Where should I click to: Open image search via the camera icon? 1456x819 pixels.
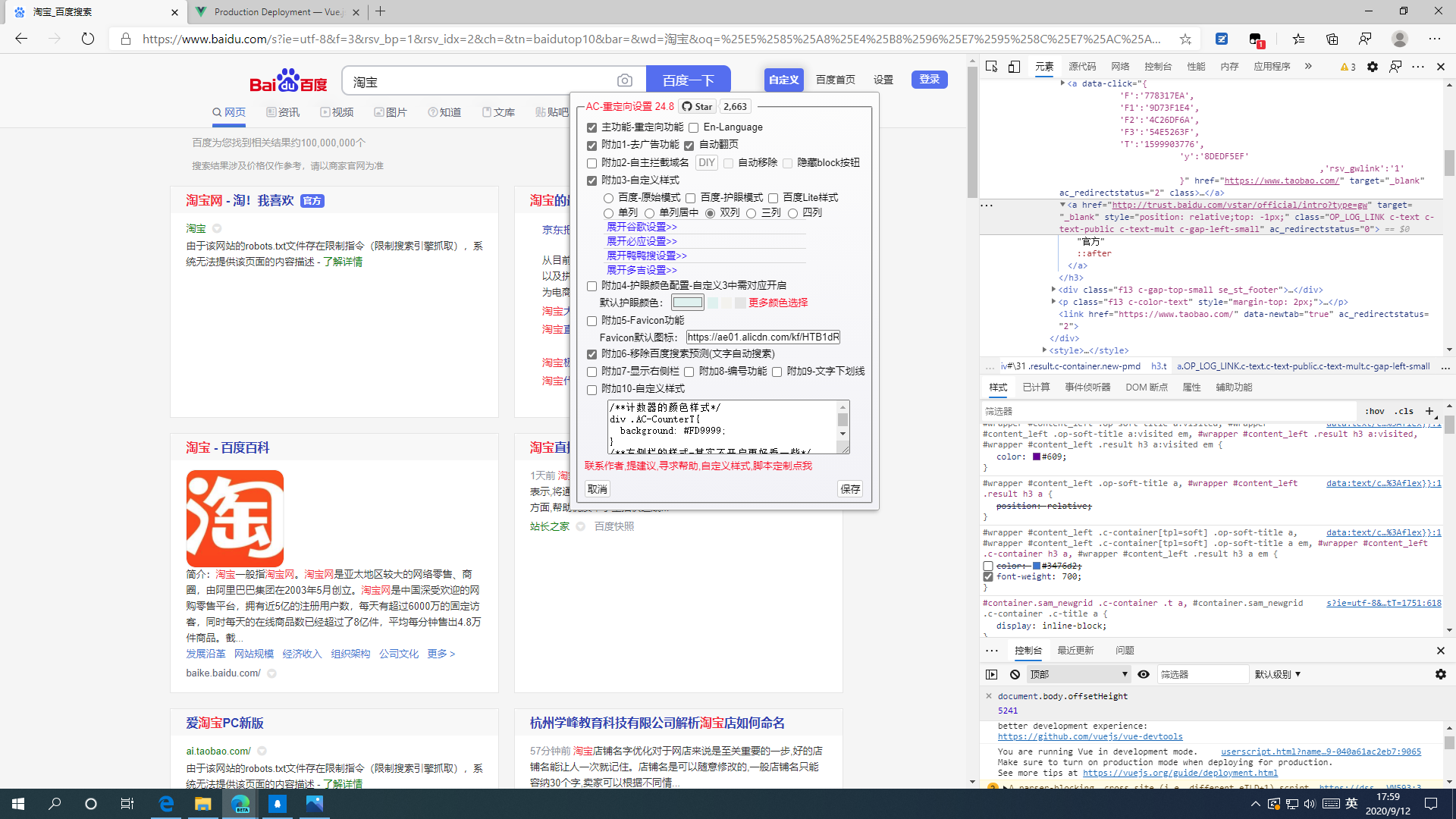tap(624, 80)
